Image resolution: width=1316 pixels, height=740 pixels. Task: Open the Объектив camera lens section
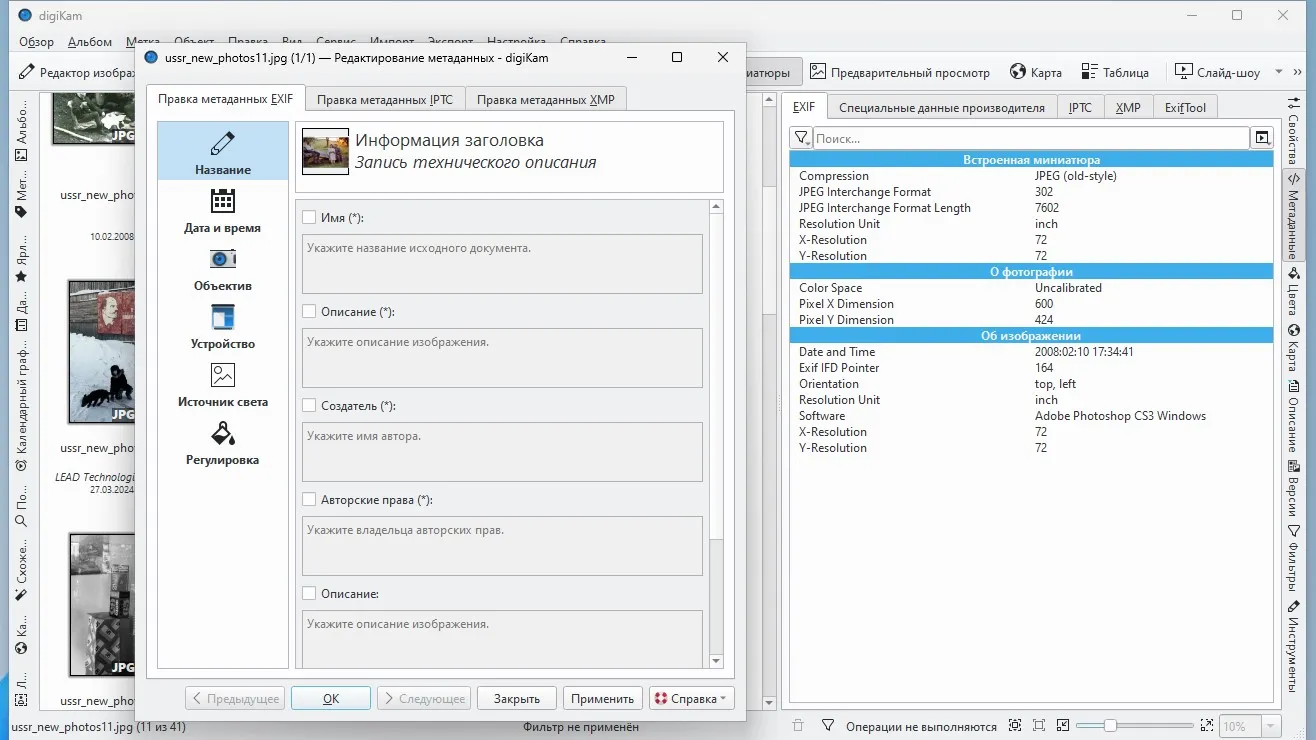tap(222, 259)
